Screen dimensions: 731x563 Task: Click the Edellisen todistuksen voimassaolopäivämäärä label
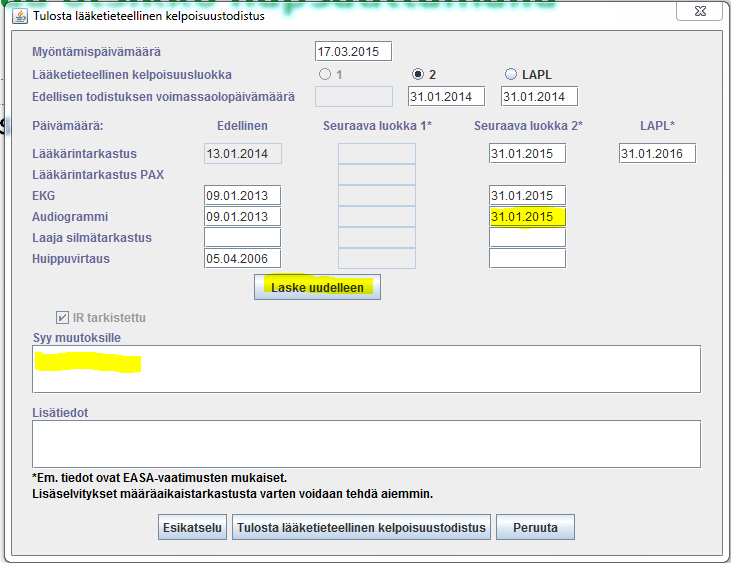163,96
